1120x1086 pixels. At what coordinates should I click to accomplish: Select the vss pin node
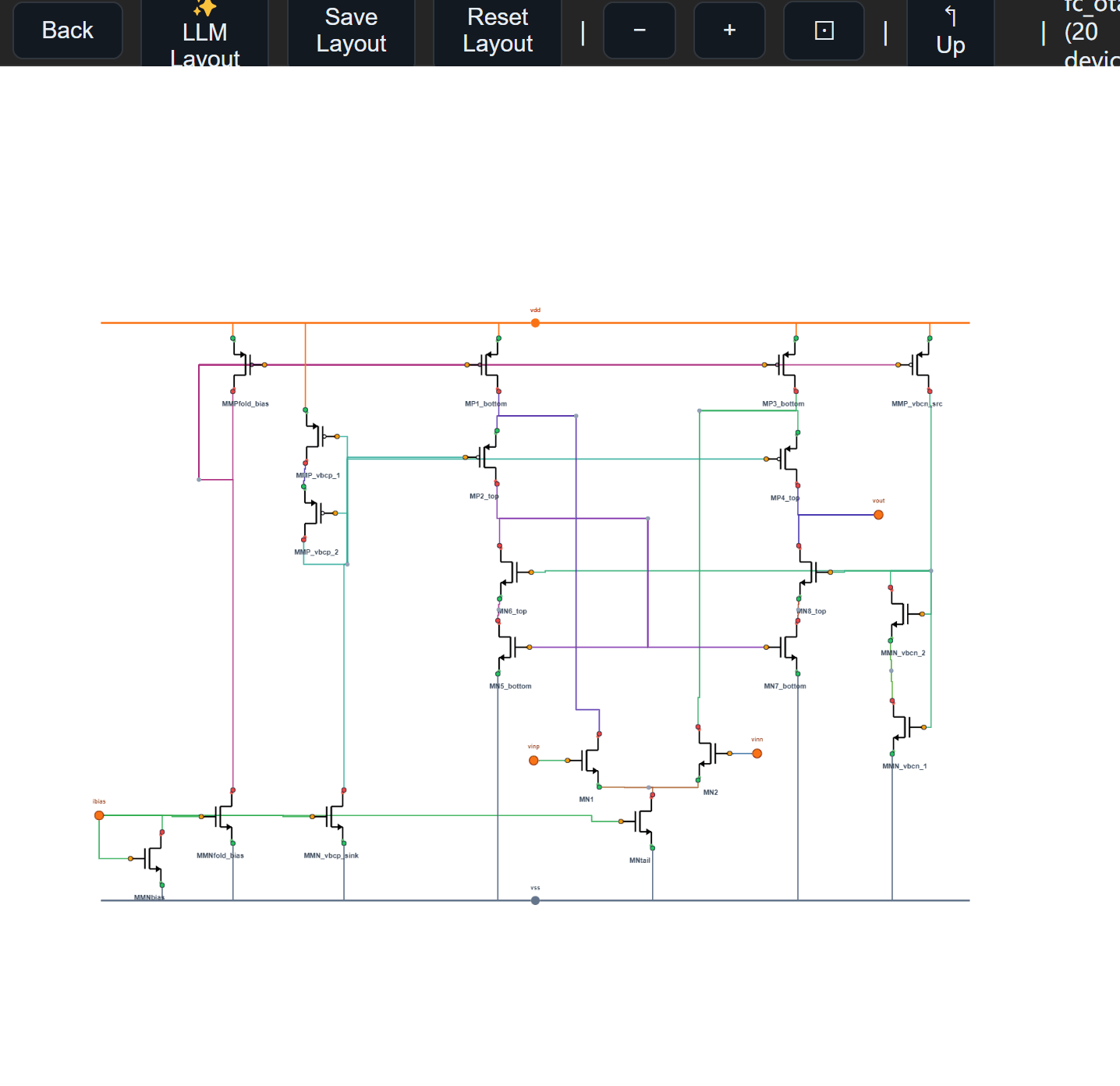tap(535, 900)
